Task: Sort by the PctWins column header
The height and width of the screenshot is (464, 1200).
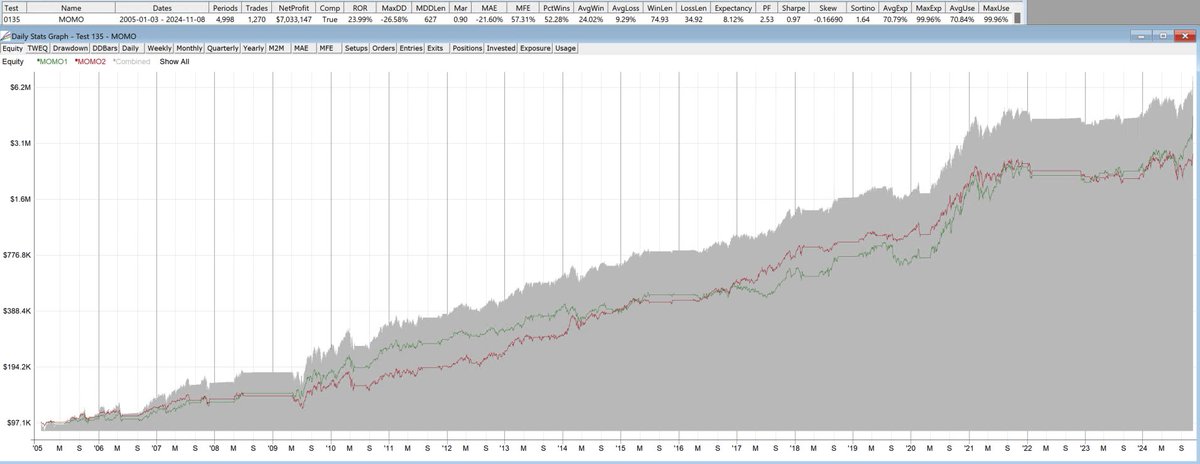Action: click(558, 8)
